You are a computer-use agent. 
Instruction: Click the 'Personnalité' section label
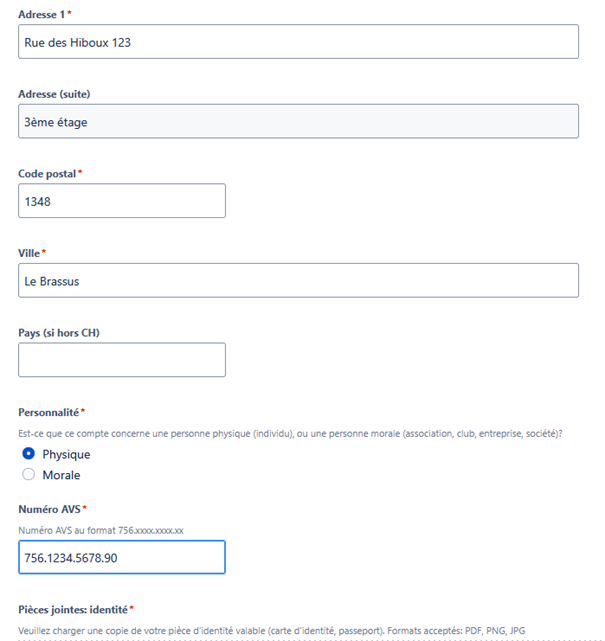(x=48, y=412)
